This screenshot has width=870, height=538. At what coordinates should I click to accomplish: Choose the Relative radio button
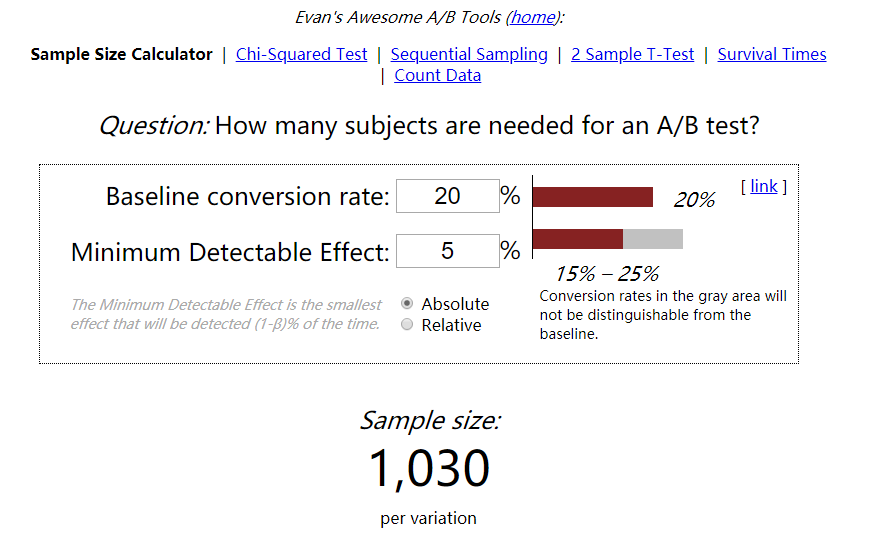407,325
